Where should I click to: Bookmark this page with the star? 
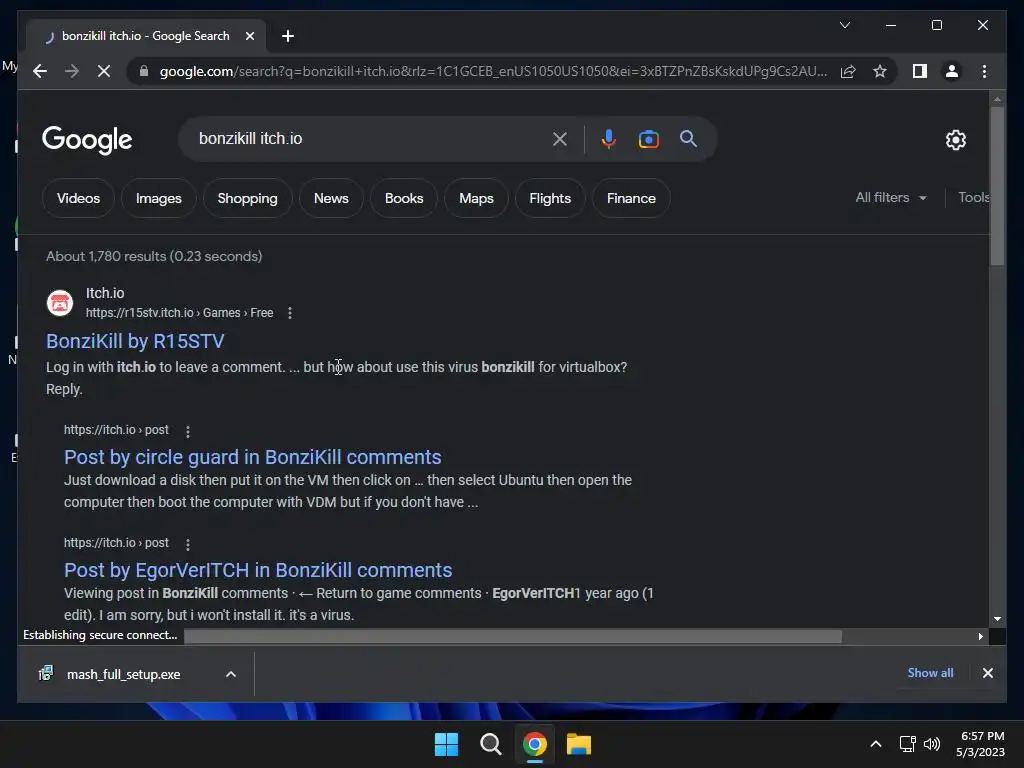[x=880, y=71]
